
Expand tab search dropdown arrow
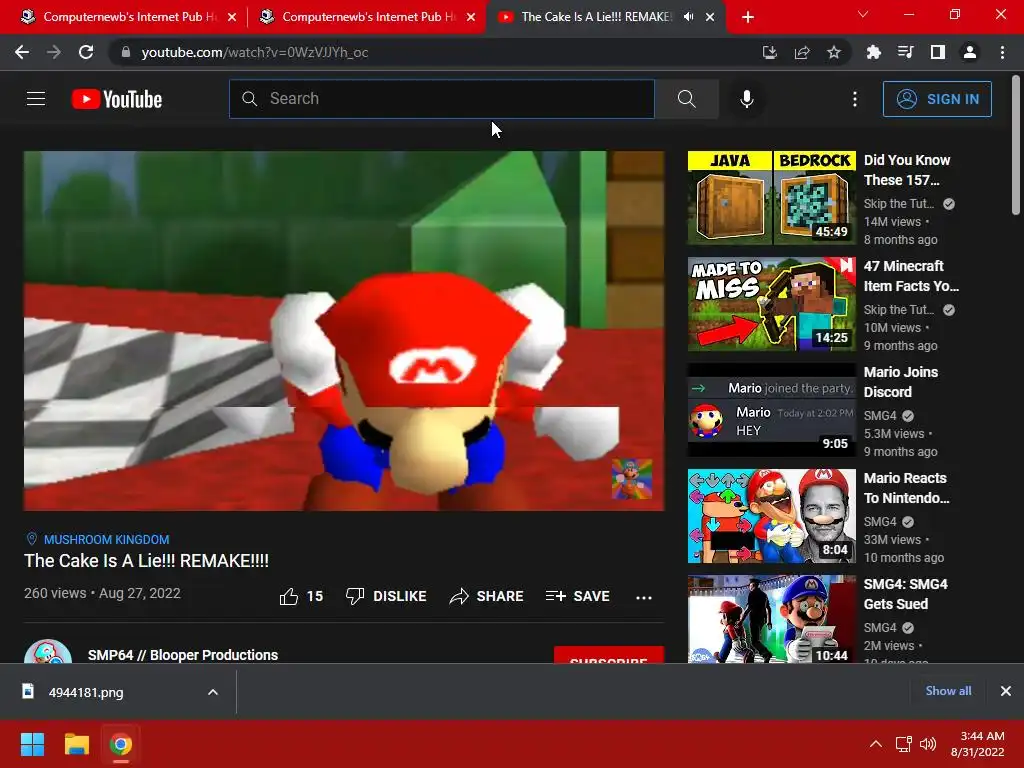tap(863, 14)
